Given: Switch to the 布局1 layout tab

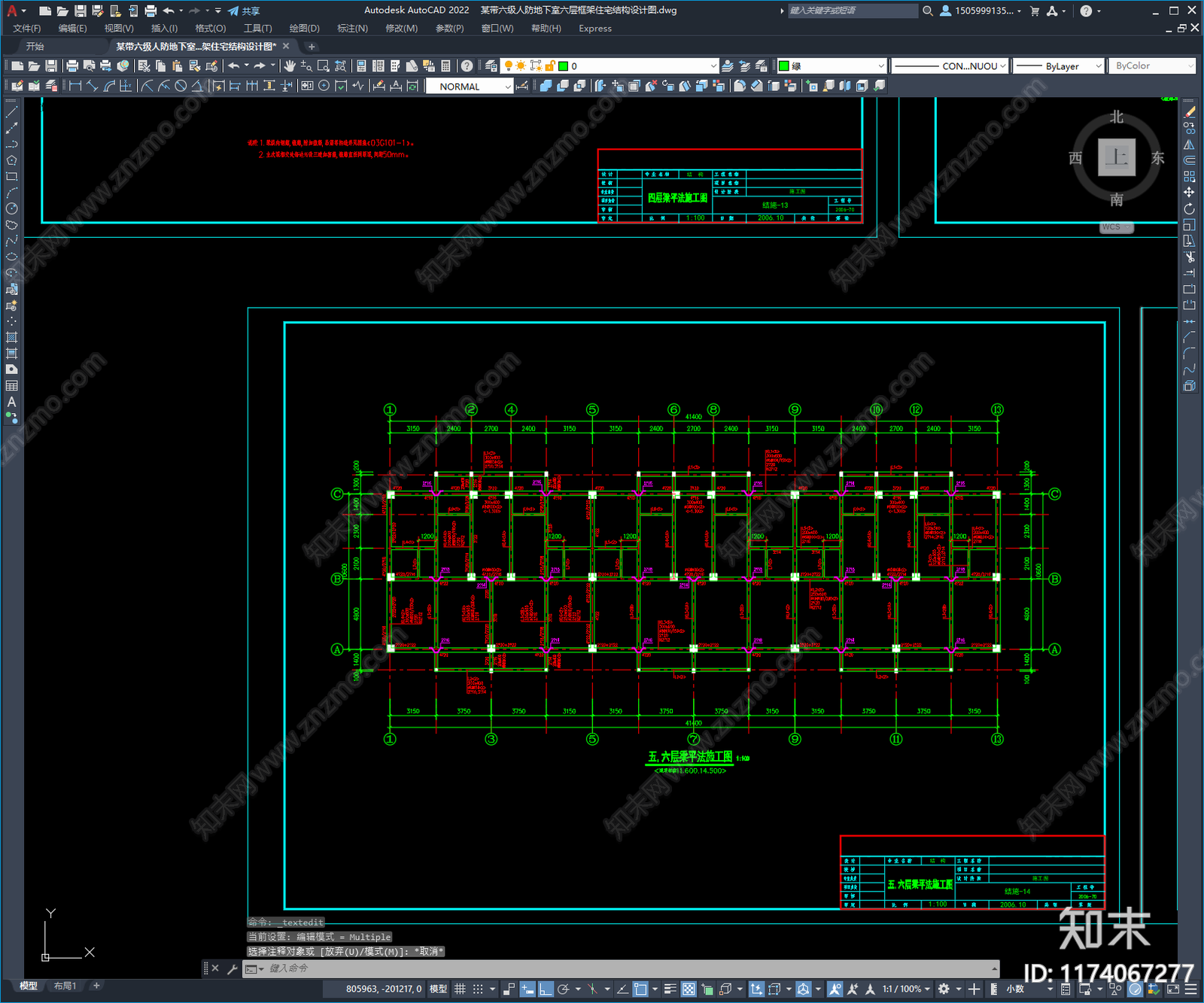Looking at the screenshot, I should [x=65, y=986].
